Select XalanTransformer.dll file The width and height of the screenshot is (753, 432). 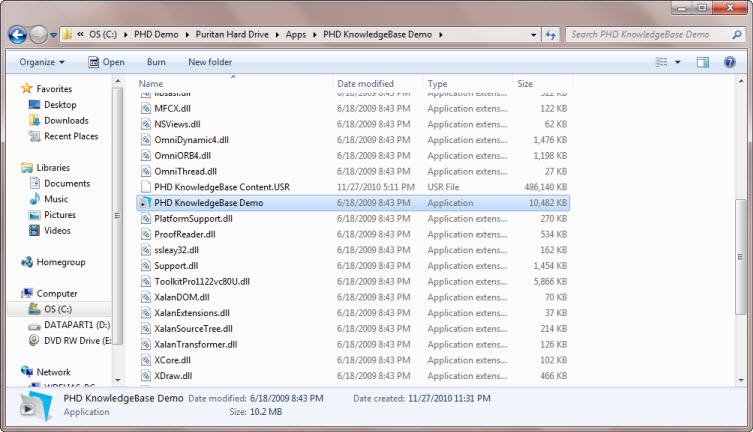[195, 345]
